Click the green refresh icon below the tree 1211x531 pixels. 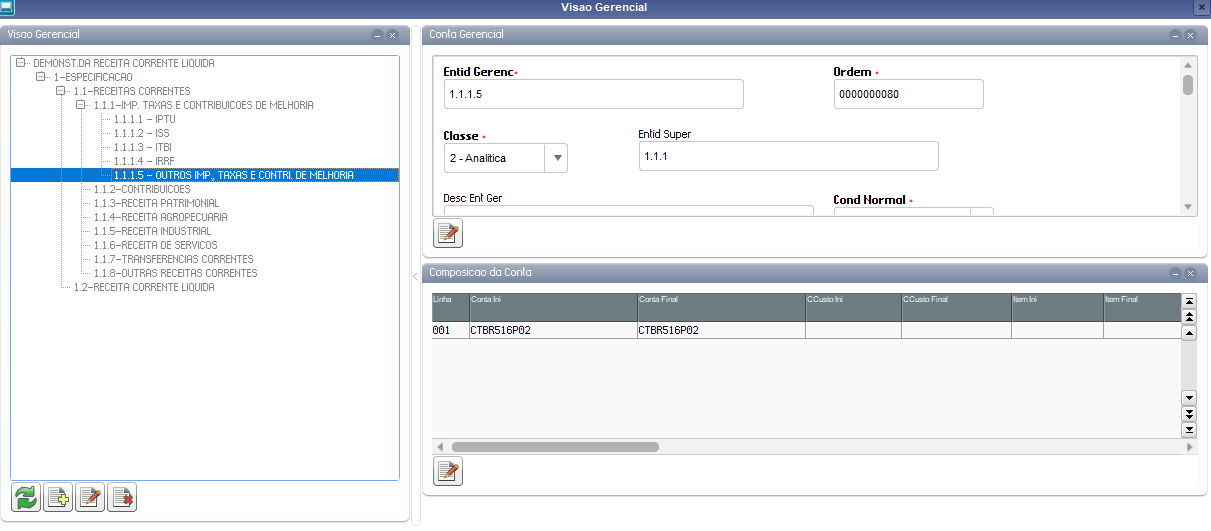pyautogui.click(x=27, y=498)
